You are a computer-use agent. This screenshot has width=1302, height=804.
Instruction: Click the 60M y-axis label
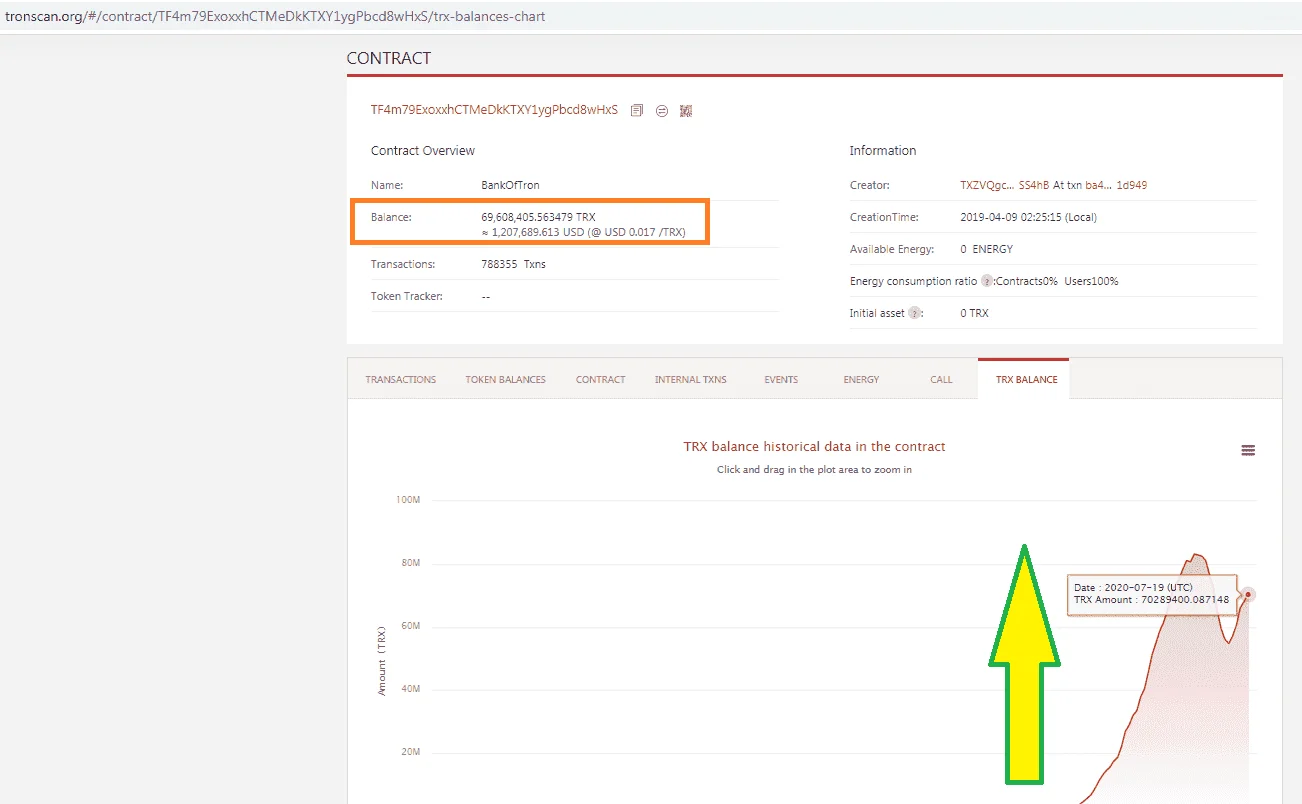pos(410,626)
